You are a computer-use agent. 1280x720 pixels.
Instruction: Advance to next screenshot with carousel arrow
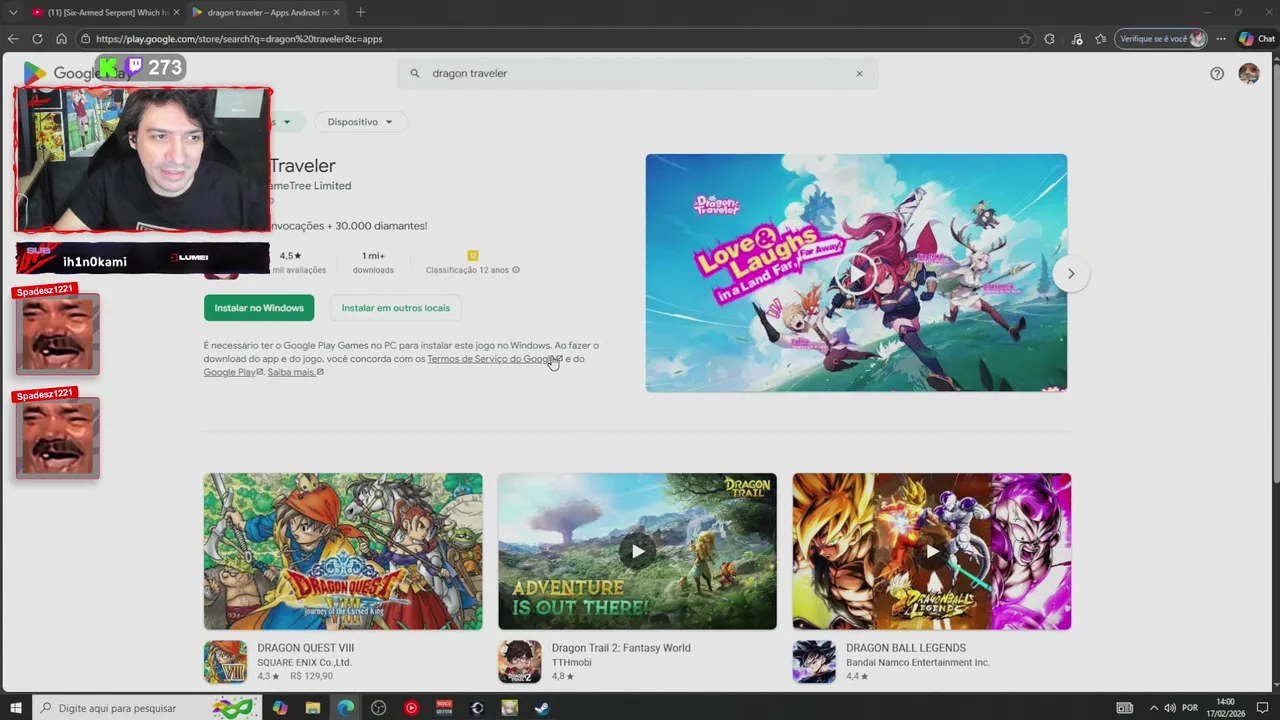(x=1071, y=274)
